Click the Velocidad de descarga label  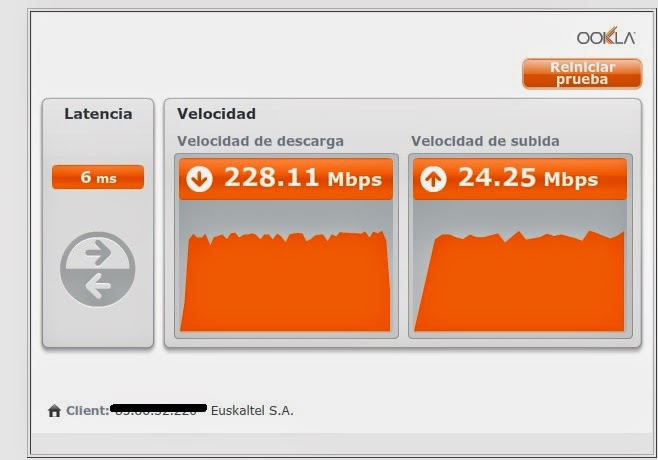point(260,141)
